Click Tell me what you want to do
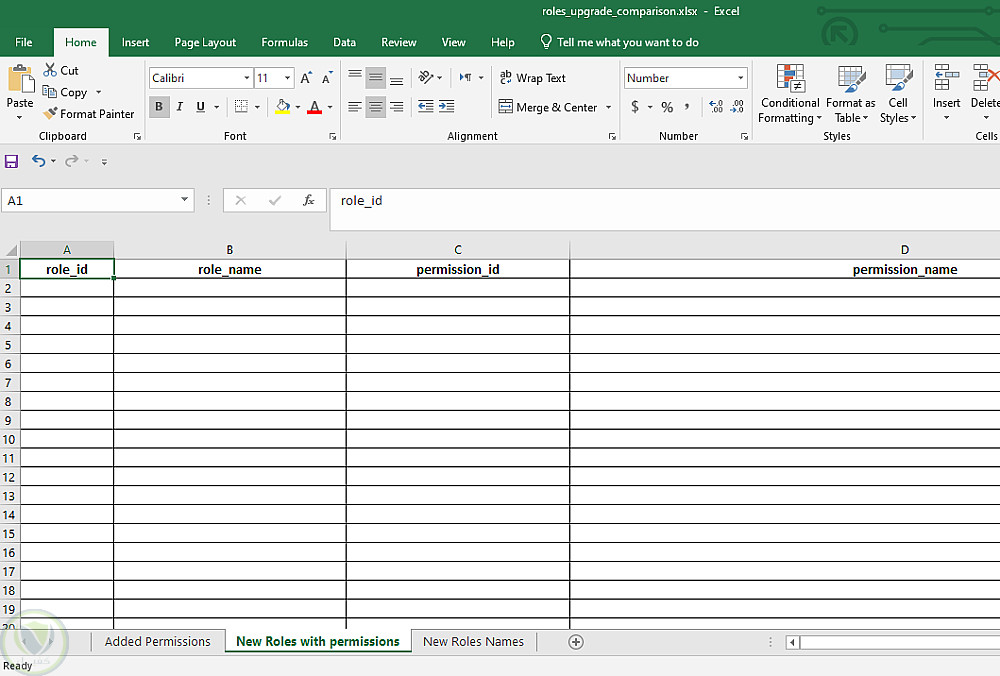The image size is (1000, 676). point(627,42)
